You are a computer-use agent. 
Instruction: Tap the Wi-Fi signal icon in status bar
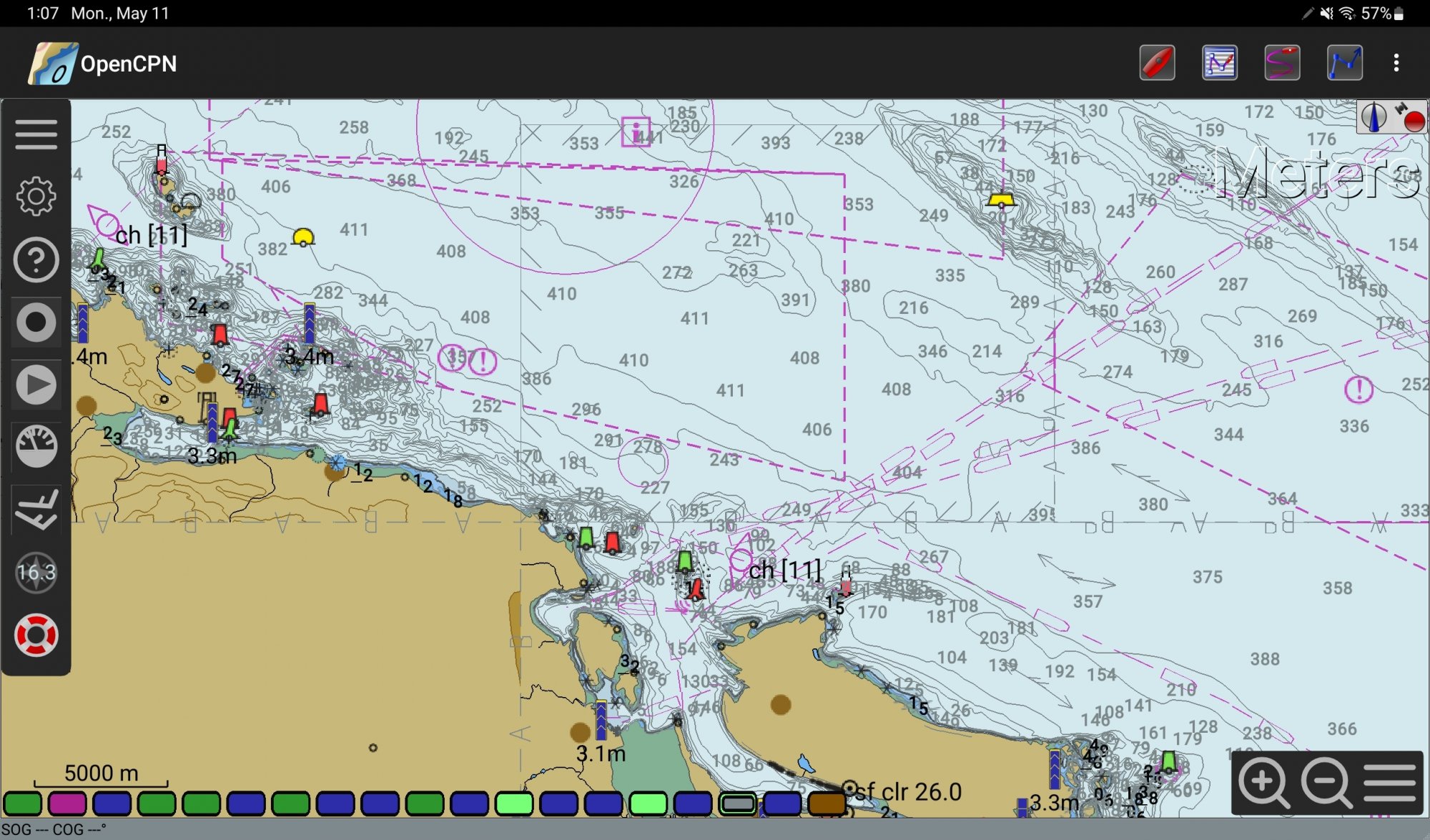click(x=1347, y=13)
